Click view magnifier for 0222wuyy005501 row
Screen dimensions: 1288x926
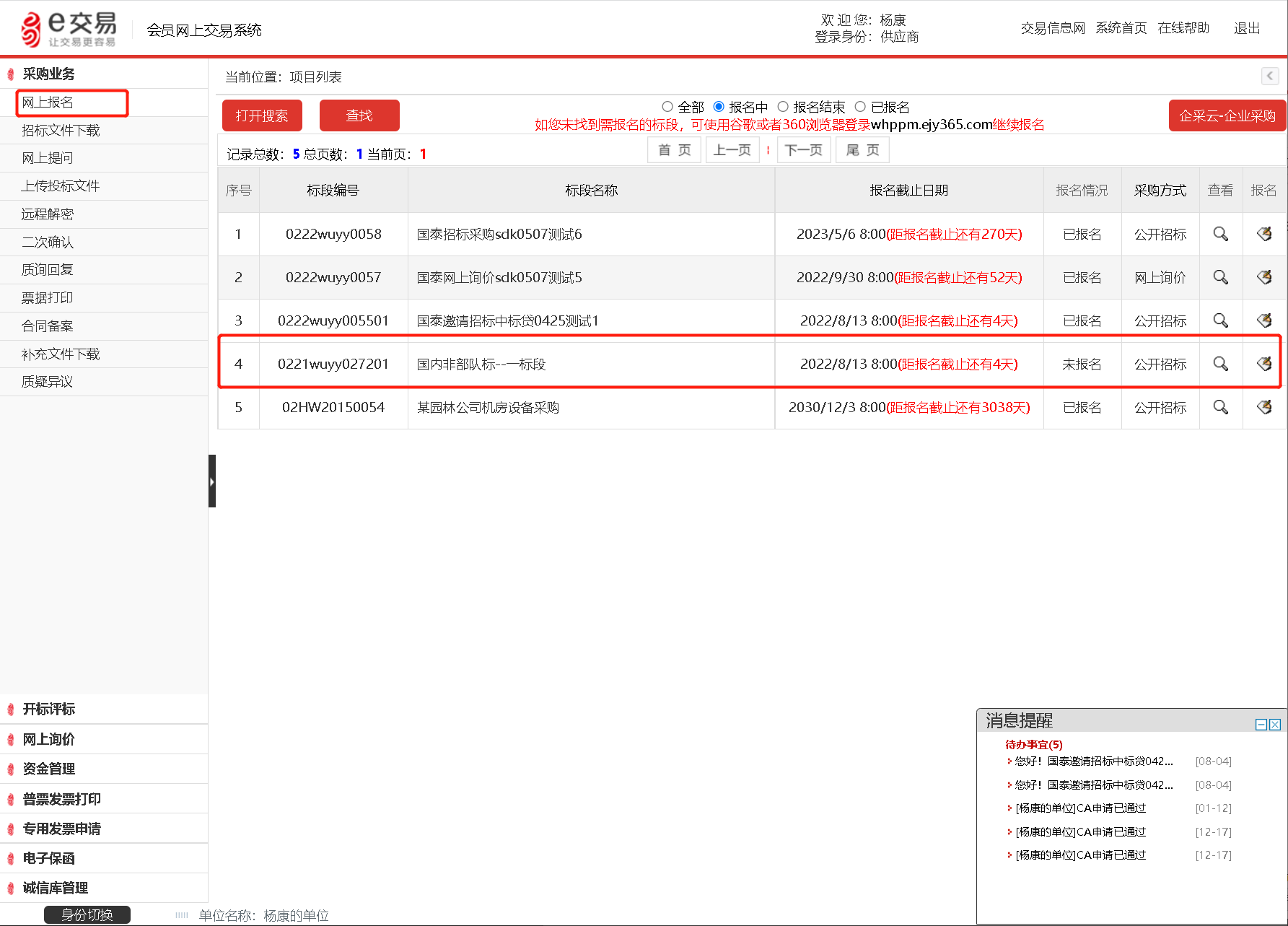pyautogui.click(x=1220, y=320)
